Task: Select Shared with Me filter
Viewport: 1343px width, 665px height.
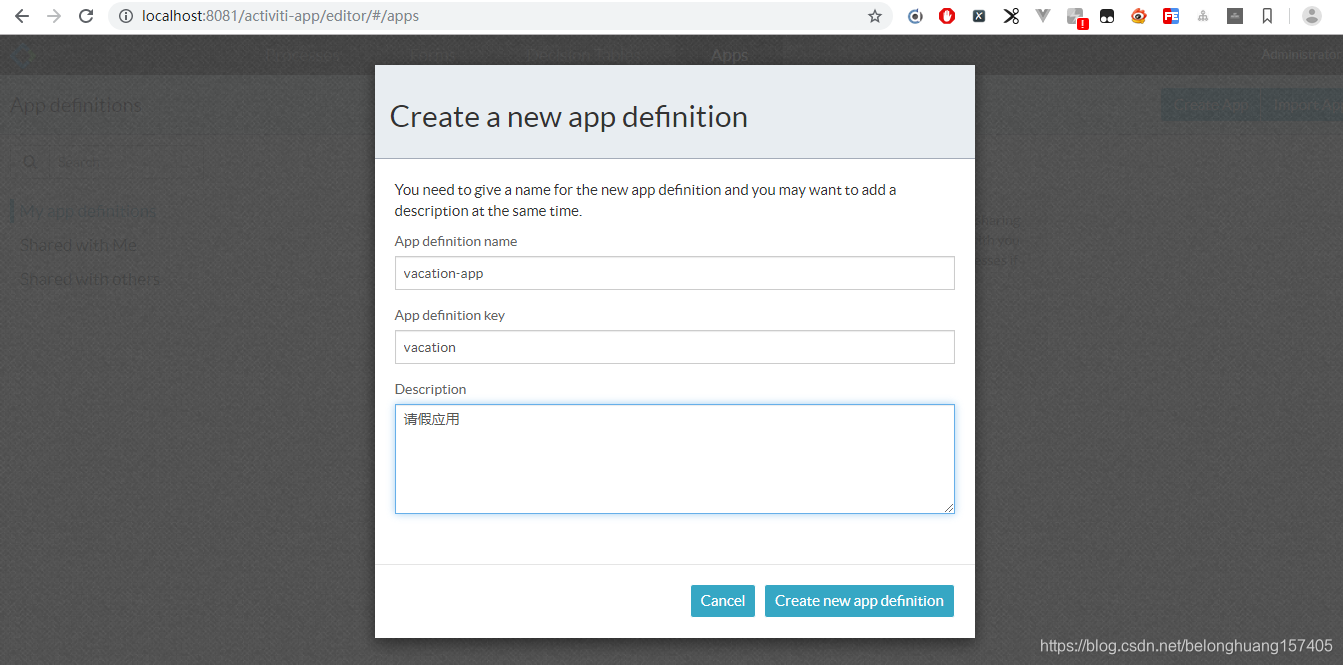Action: [x=78, y=245]
